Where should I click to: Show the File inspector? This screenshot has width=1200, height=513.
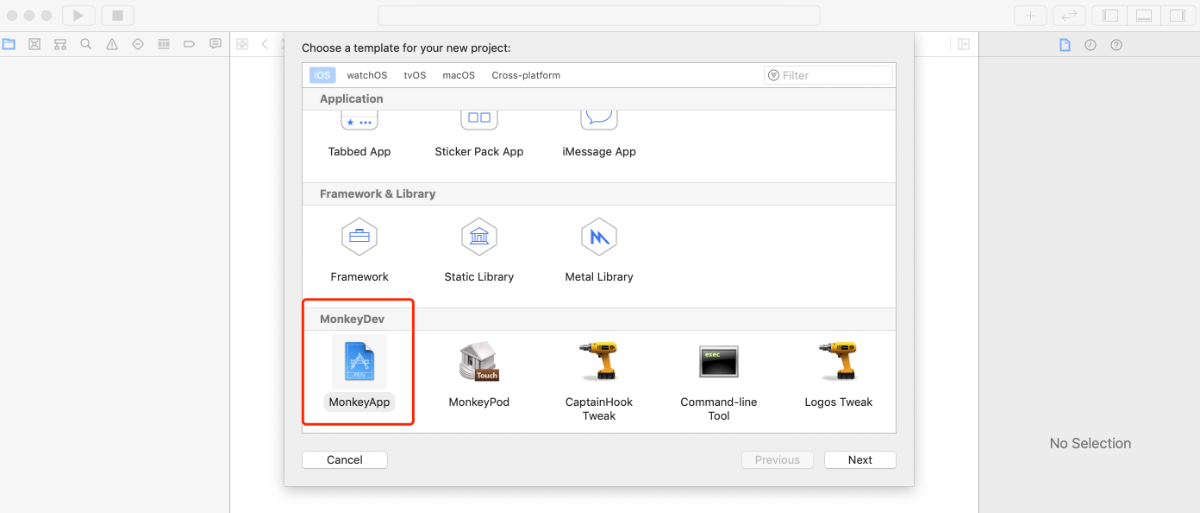pos(1065,45)
